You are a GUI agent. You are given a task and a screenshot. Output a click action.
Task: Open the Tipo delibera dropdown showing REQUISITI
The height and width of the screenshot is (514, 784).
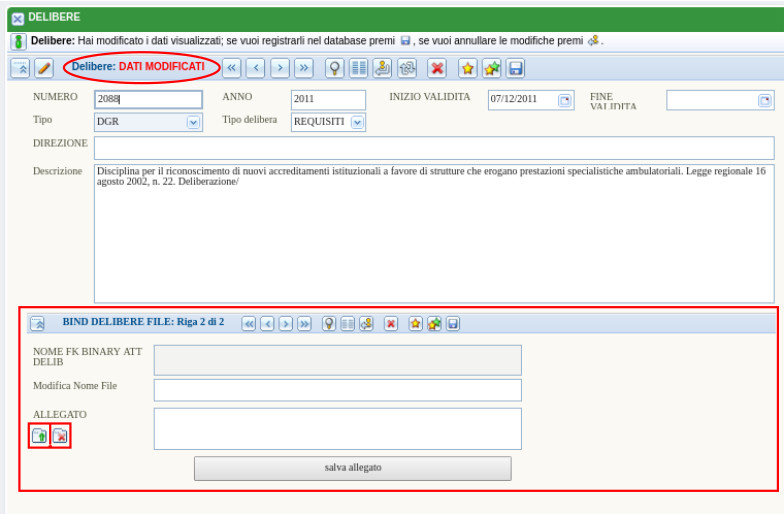pyautogui.click(x=357, y=123)
